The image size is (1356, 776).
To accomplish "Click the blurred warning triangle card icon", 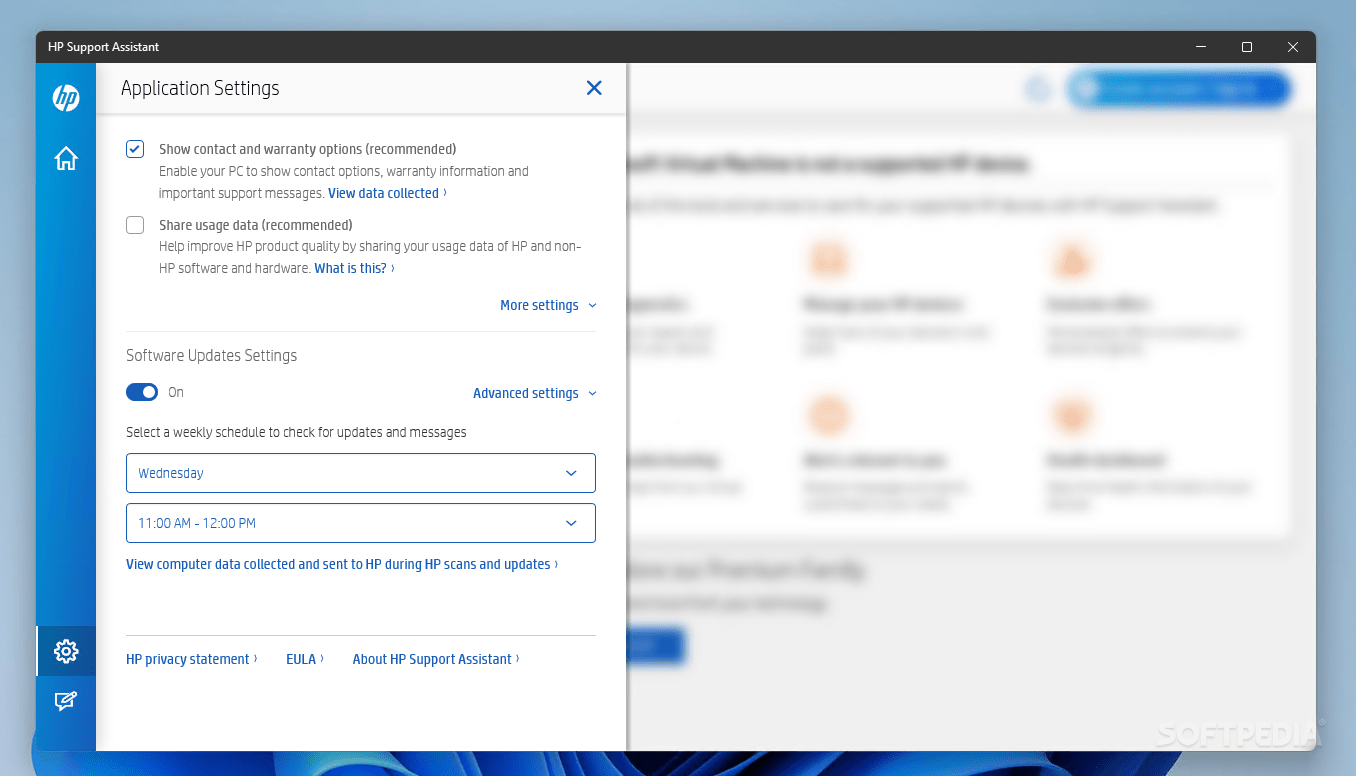I will pos(1071,260).
